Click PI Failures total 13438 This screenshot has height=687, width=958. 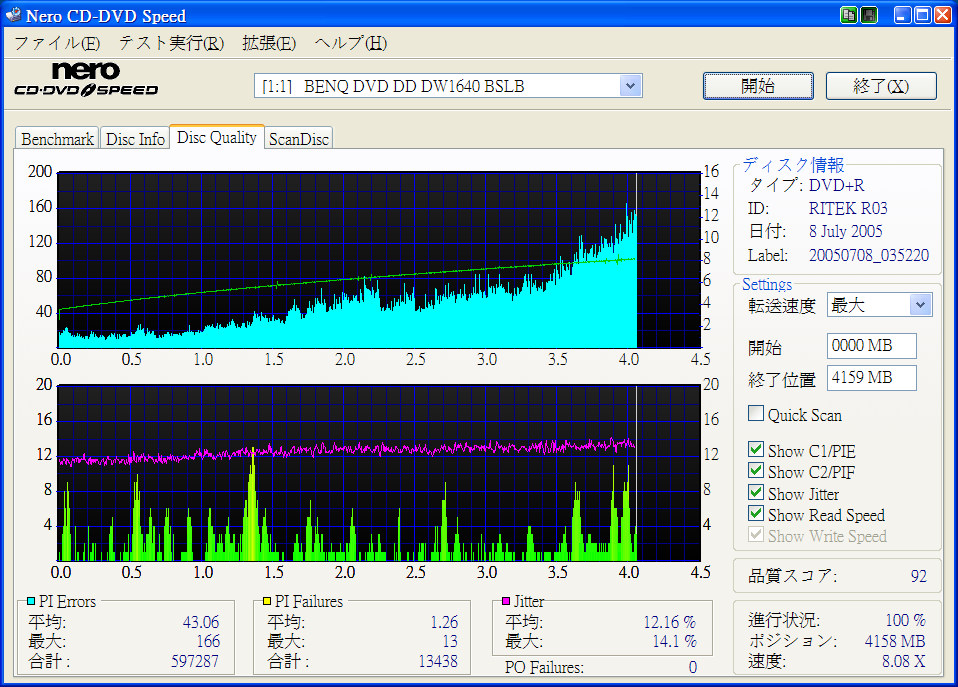pyautogui.click(x=438, y=661)
